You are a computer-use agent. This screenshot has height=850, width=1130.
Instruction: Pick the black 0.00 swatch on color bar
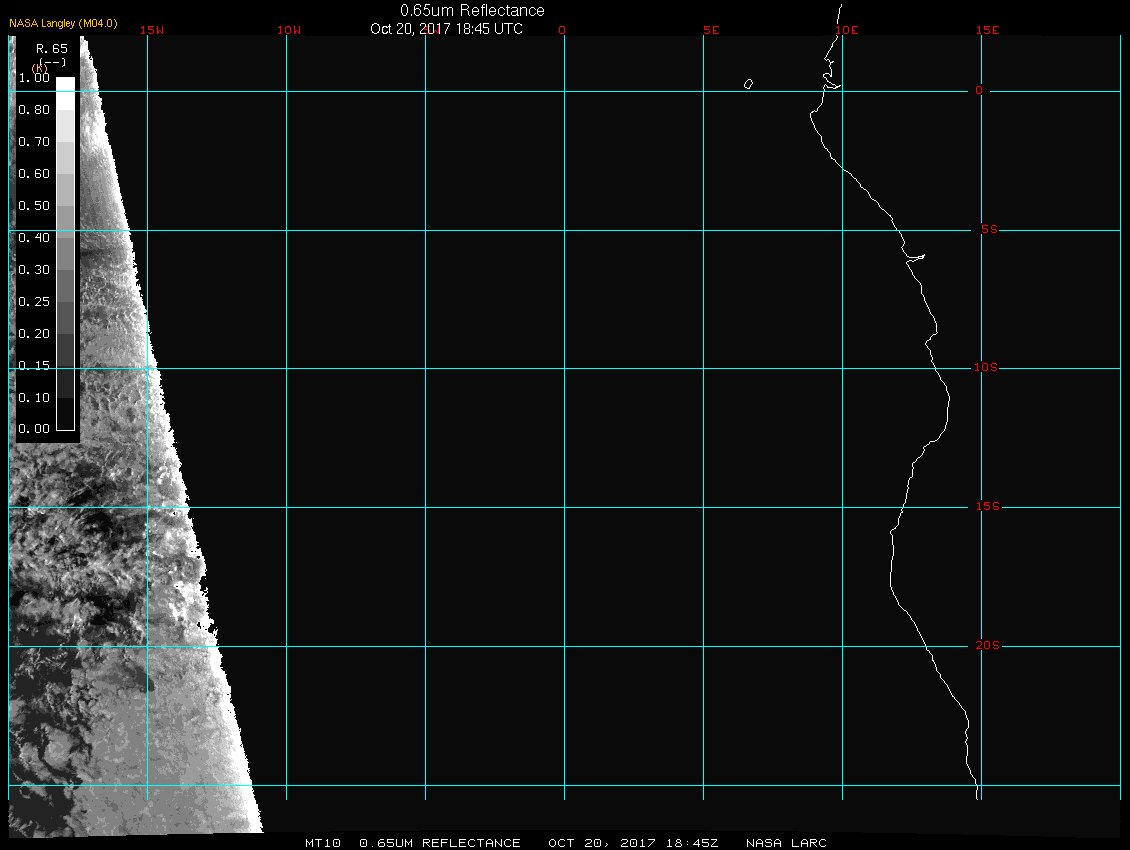click(x=65, y=420)
